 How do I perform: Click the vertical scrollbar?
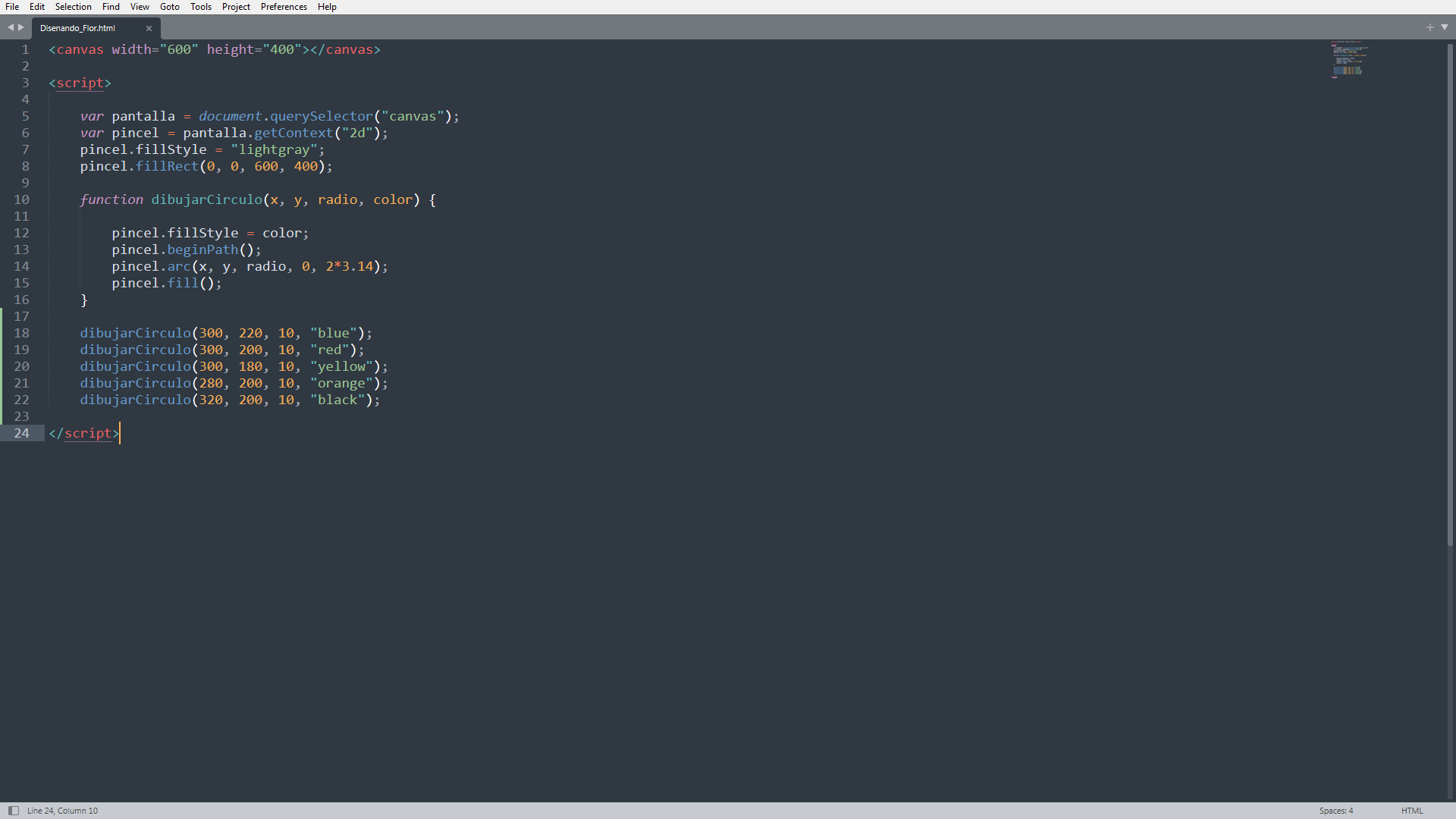click(x=1450, y=296)
